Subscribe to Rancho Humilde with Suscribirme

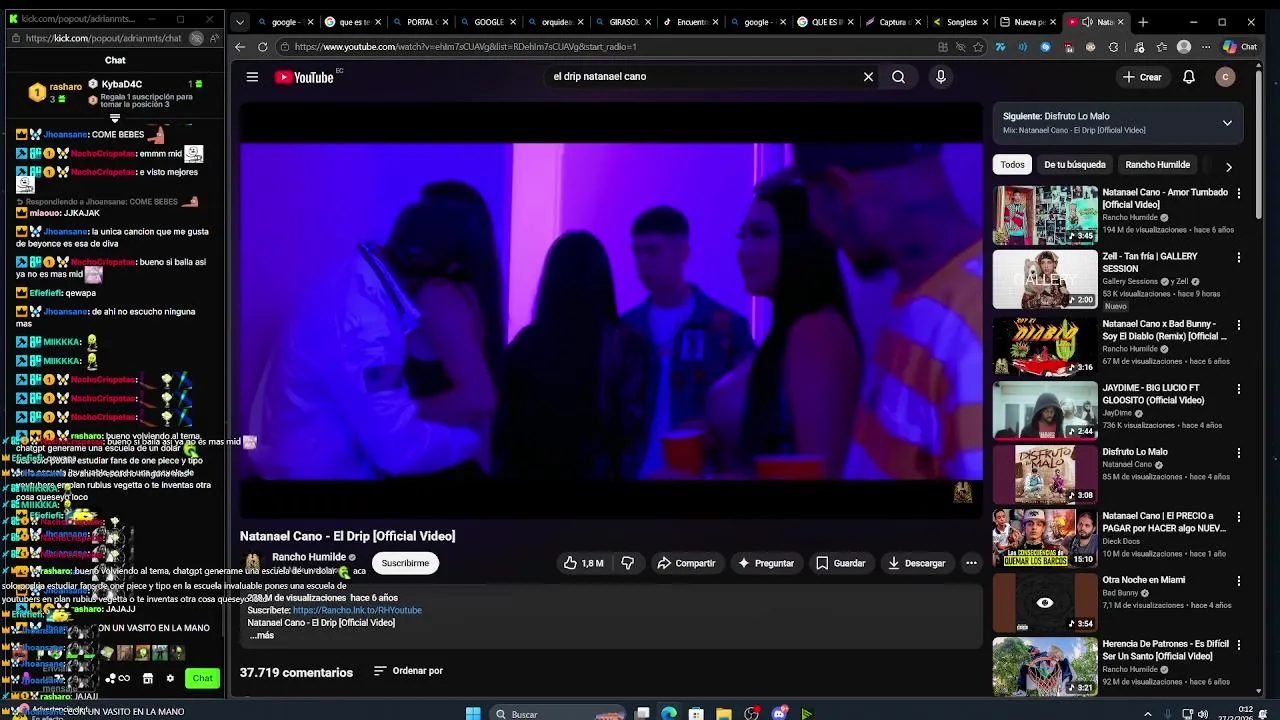[405, 563]
